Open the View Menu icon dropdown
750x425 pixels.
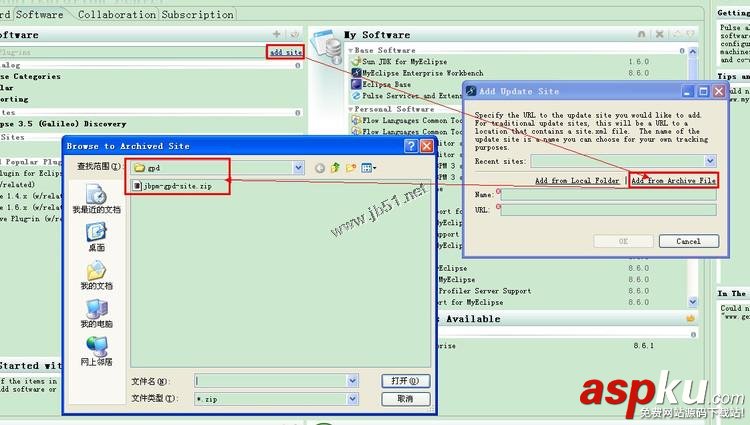368,168
